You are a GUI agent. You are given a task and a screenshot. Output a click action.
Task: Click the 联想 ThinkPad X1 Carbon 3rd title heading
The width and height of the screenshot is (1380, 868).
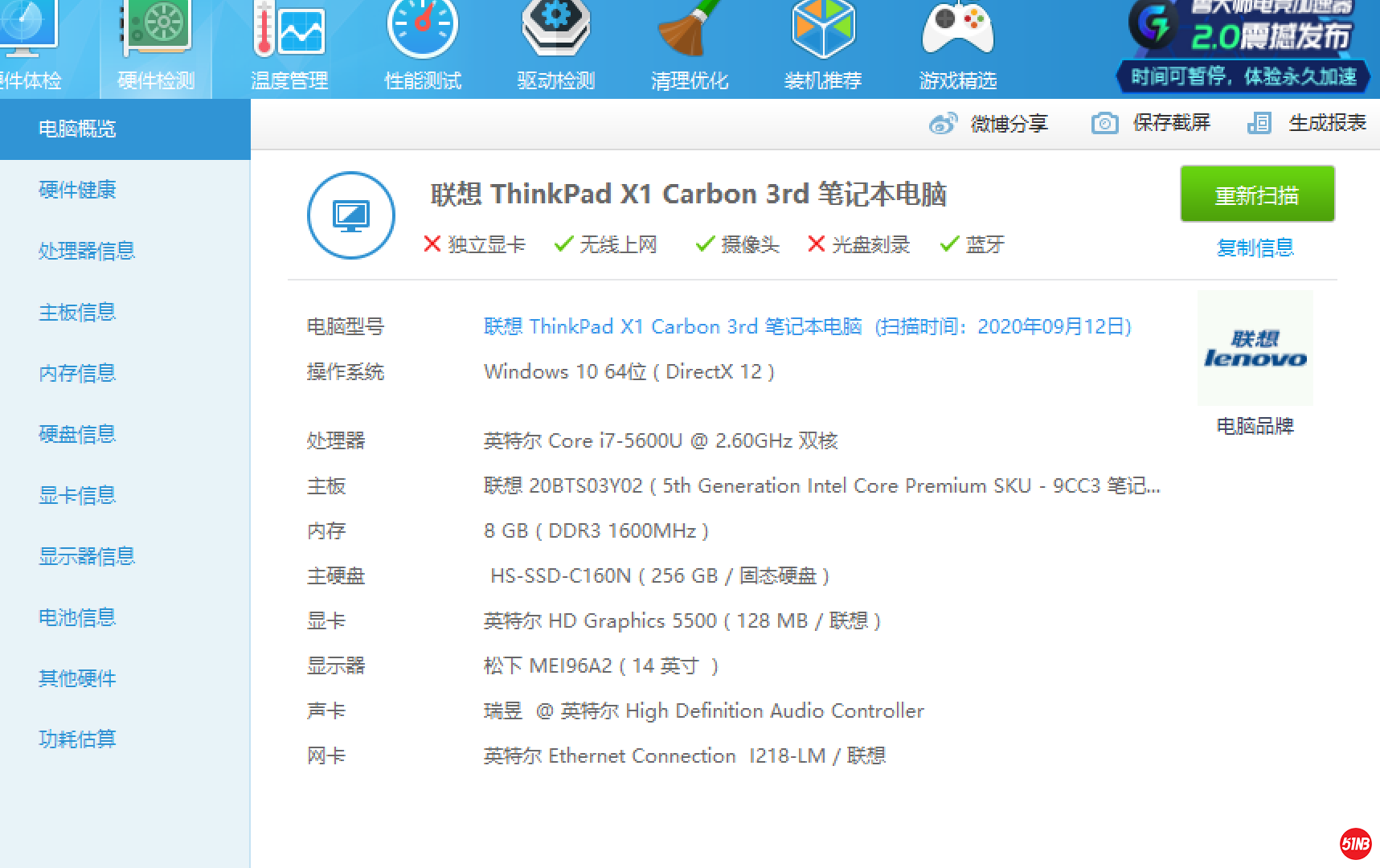[689, 194]
